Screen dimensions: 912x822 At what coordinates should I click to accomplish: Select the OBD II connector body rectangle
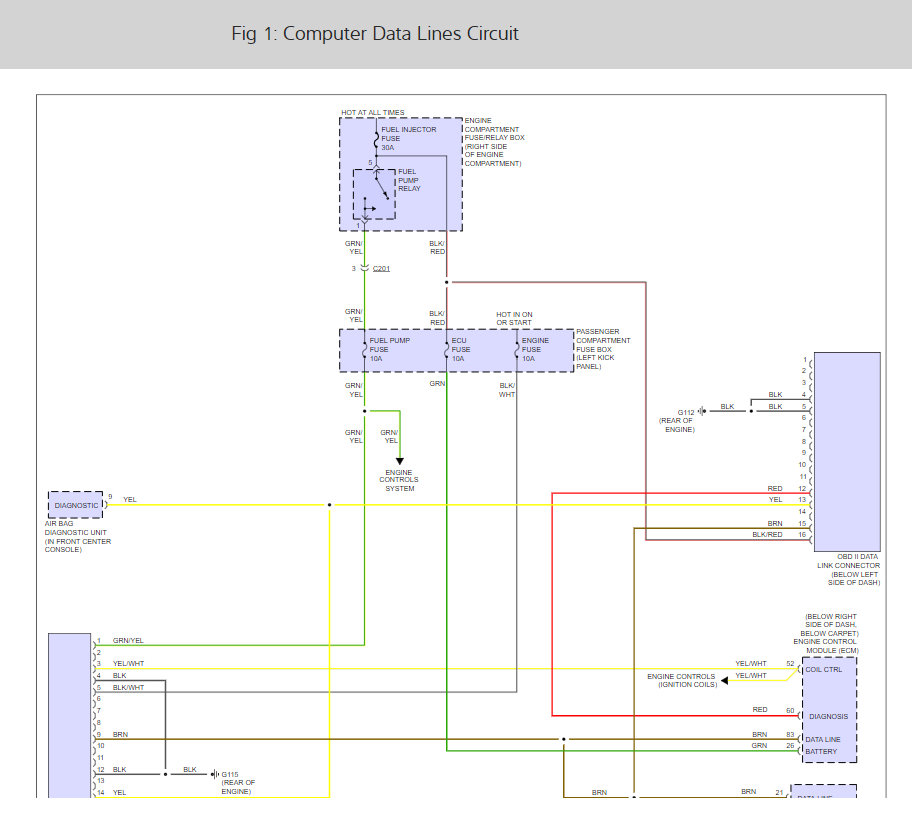click(x=847, y=451)
